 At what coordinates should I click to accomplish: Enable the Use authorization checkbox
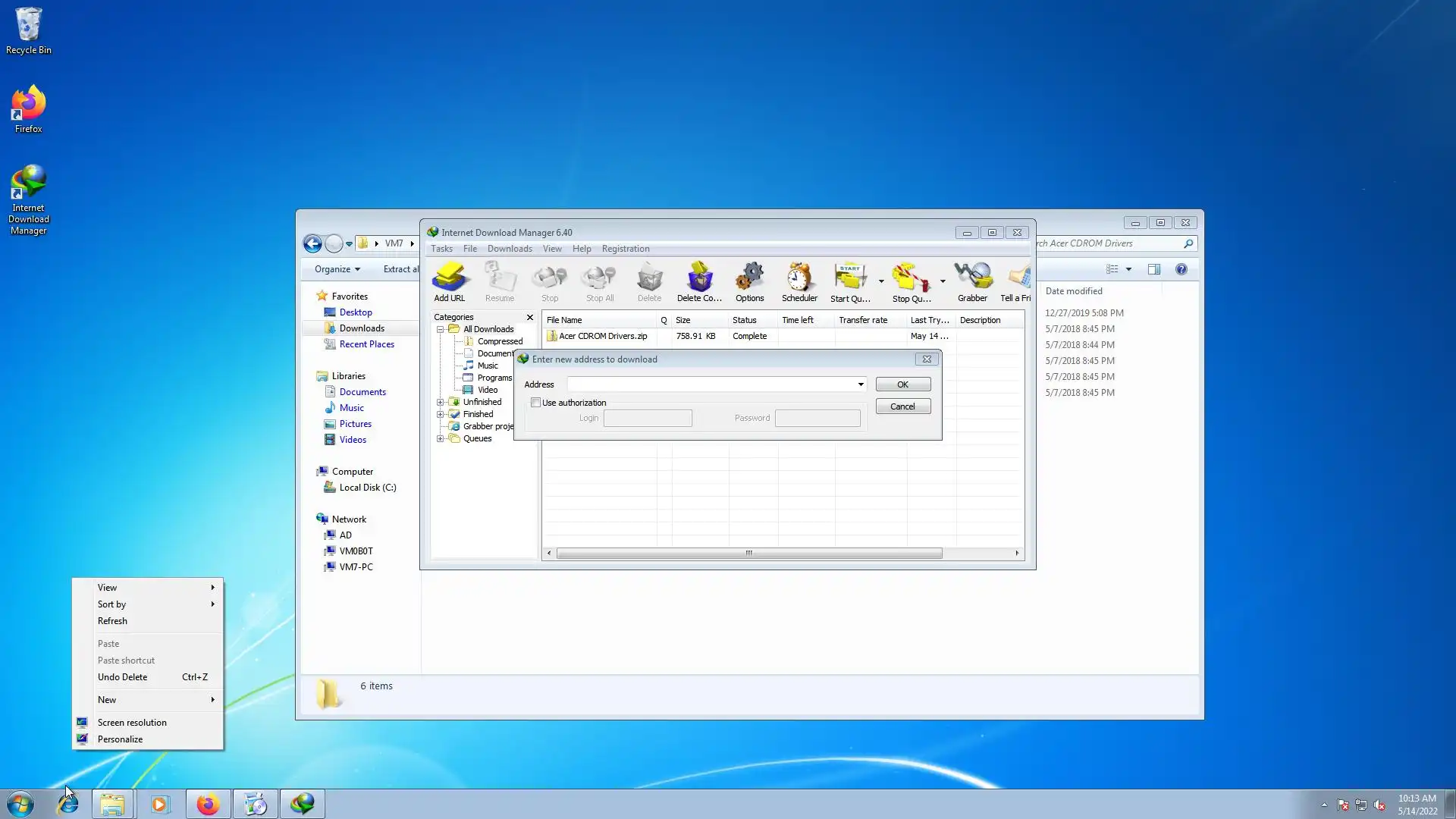[x=536, y=403]
